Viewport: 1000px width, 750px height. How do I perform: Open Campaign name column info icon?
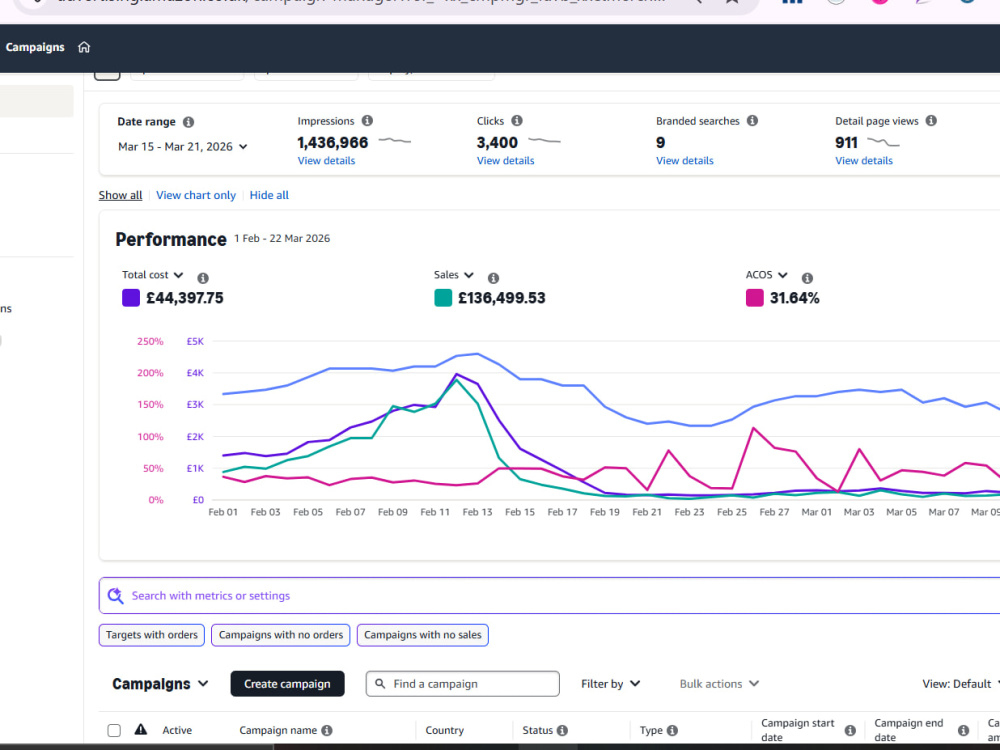click(327, 730)
